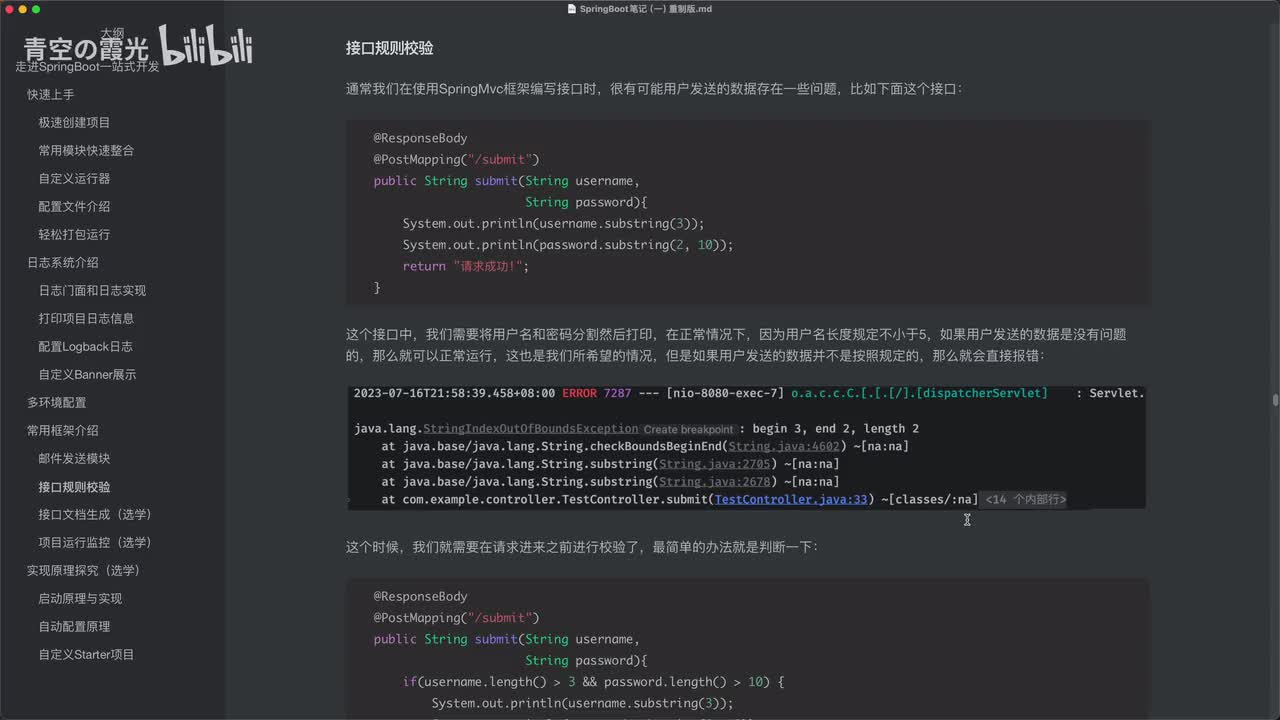Click the green full-screen window button

[x=36, y=9]
